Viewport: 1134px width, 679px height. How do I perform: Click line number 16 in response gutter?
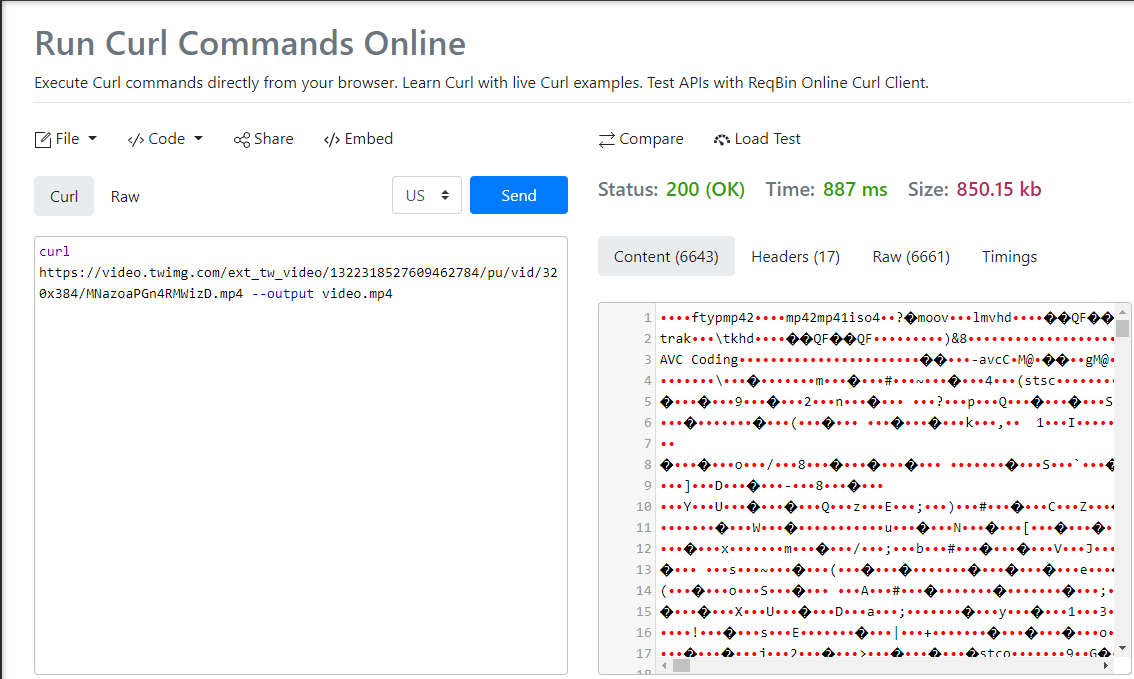(x=644, y=632)
